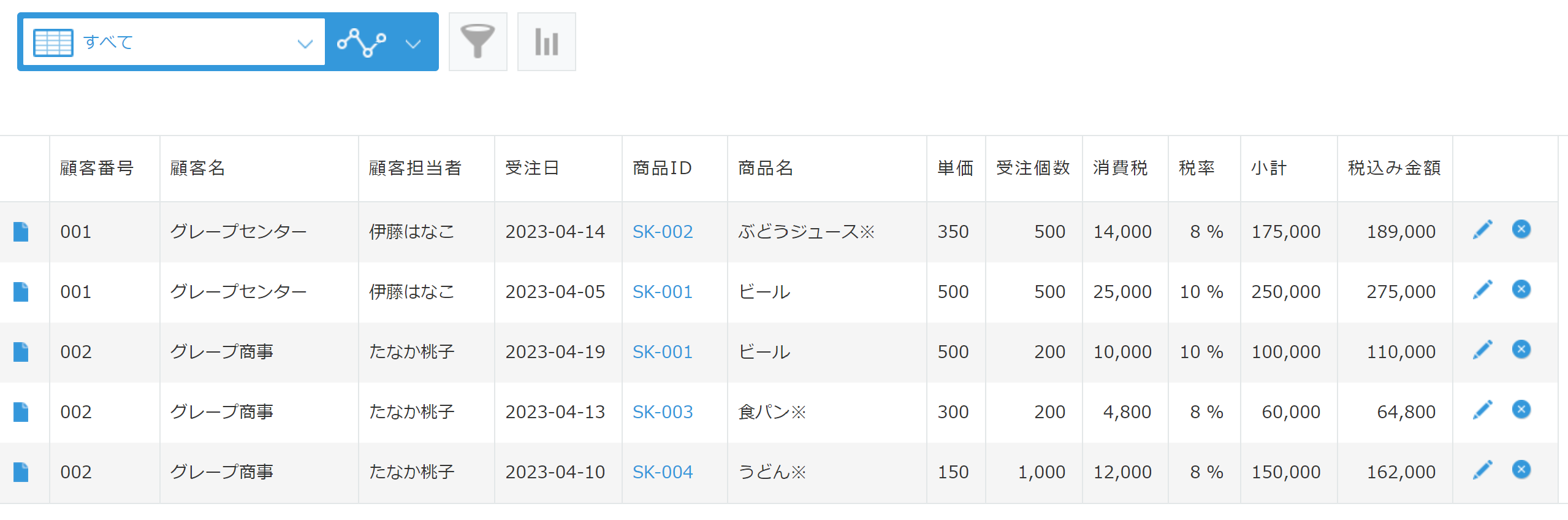Open record details for the 2023-04-14 order
The image size is (1568, 520).
tap(21, 232)
